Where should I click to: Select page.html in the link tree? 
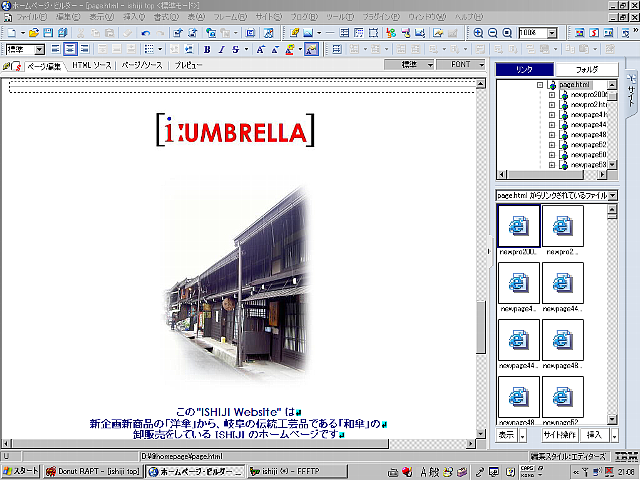pos(574,85)
